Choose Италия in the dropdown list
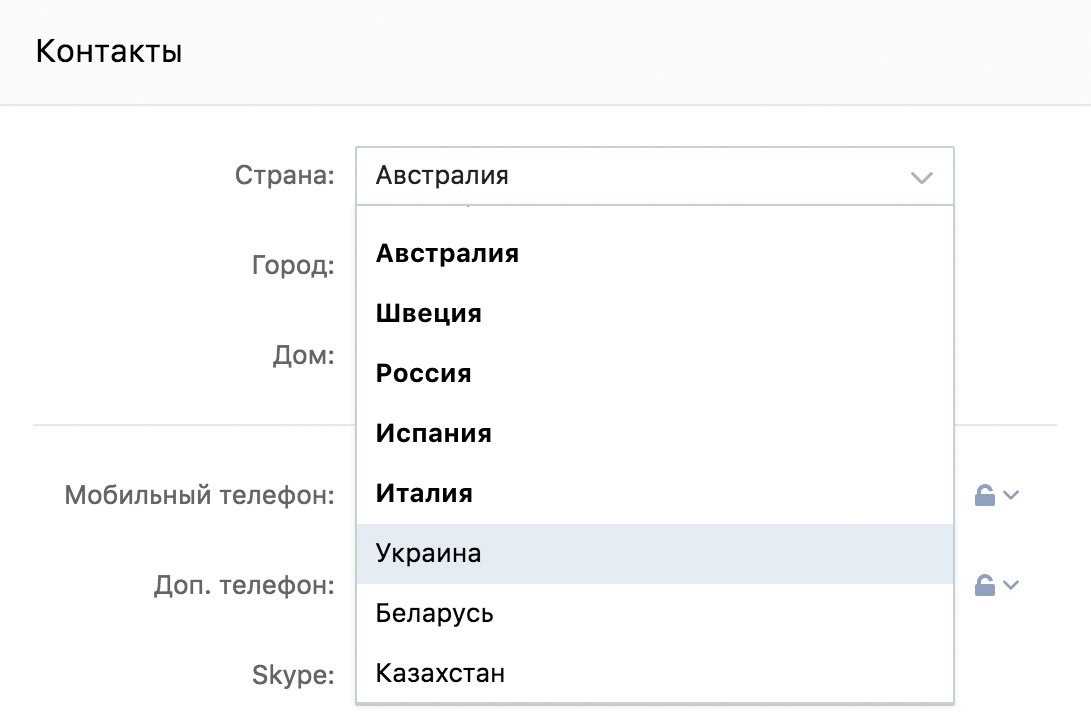This screenshot has width=1091, height=724. 424,494
